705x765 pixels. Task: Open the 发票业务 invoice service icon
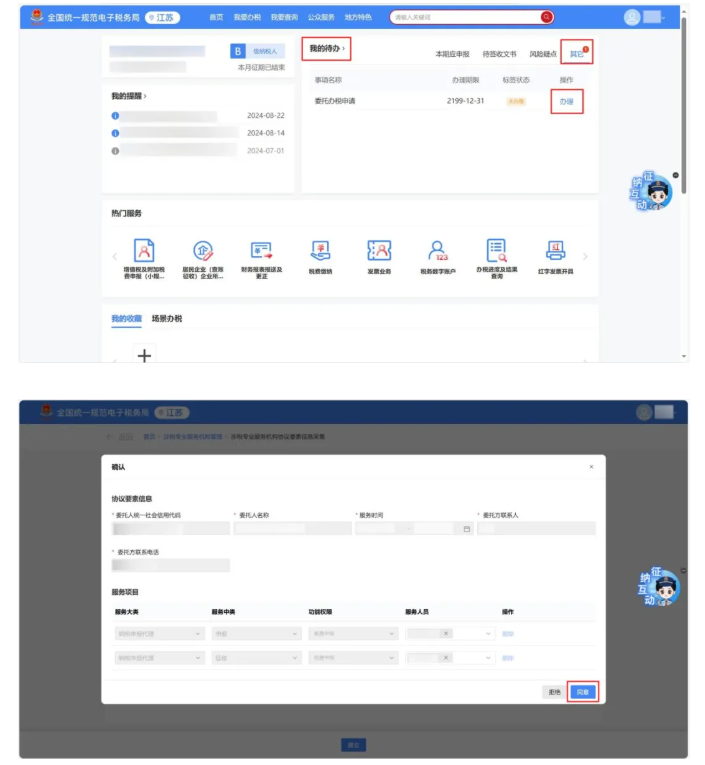[379, 251]
